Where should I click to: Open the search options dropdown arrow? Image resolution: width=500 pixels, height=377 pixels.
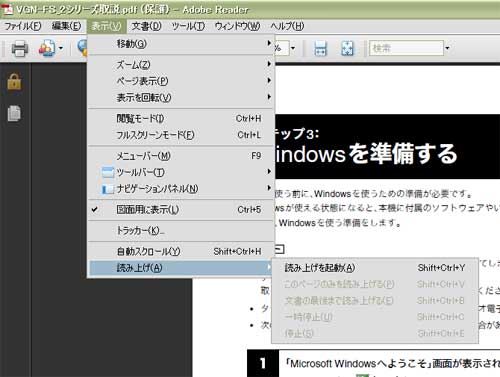[x=447, y=49]
